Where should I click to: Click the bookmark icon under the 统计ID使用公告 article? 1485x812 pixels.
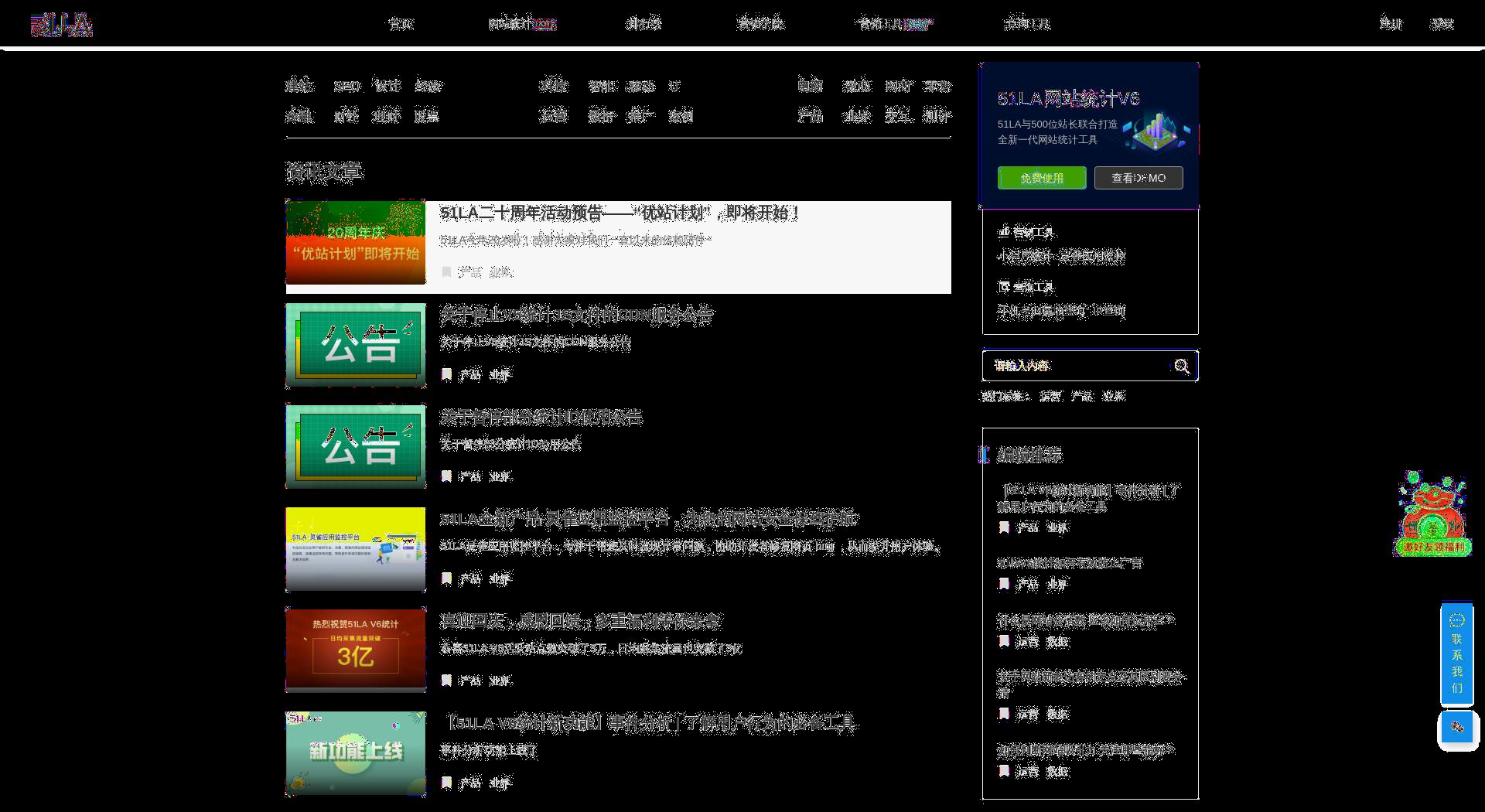coord(446,476)
